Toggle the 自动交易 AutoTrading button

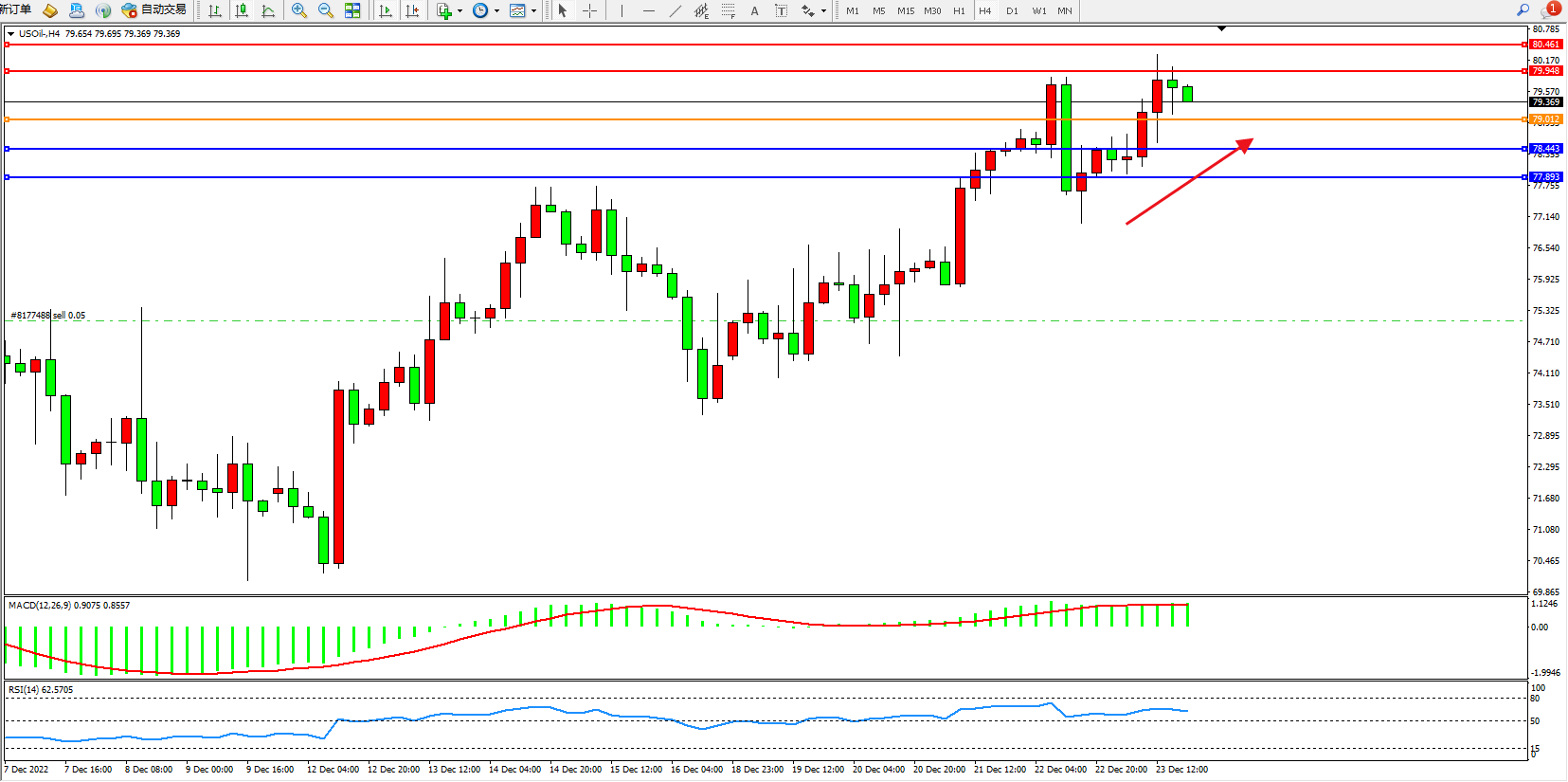(x=153, y=10)
